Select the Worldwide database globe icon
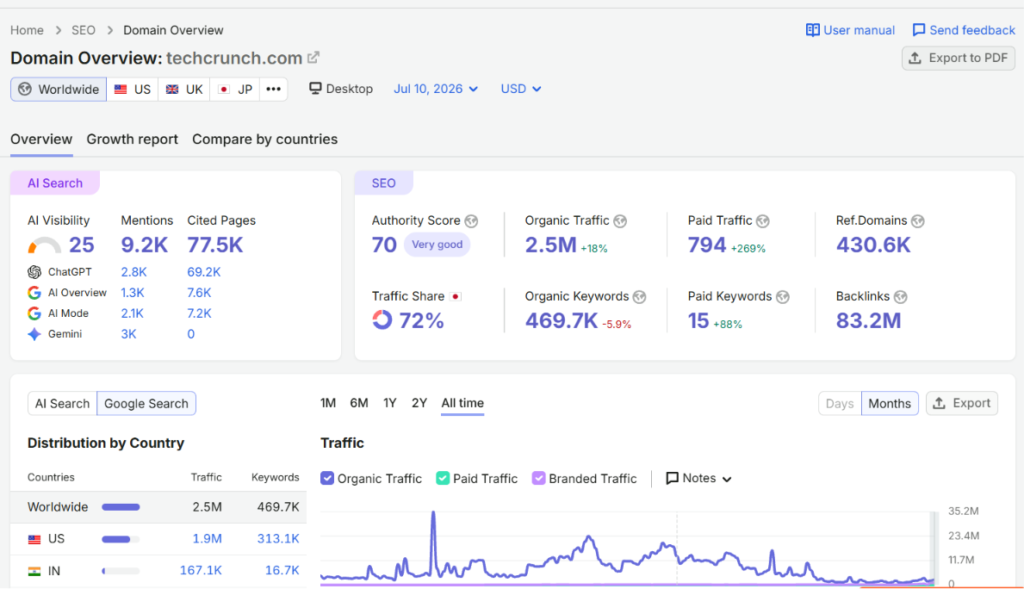The height and width of the screenshot is (589, 1024). coord(25,89)
